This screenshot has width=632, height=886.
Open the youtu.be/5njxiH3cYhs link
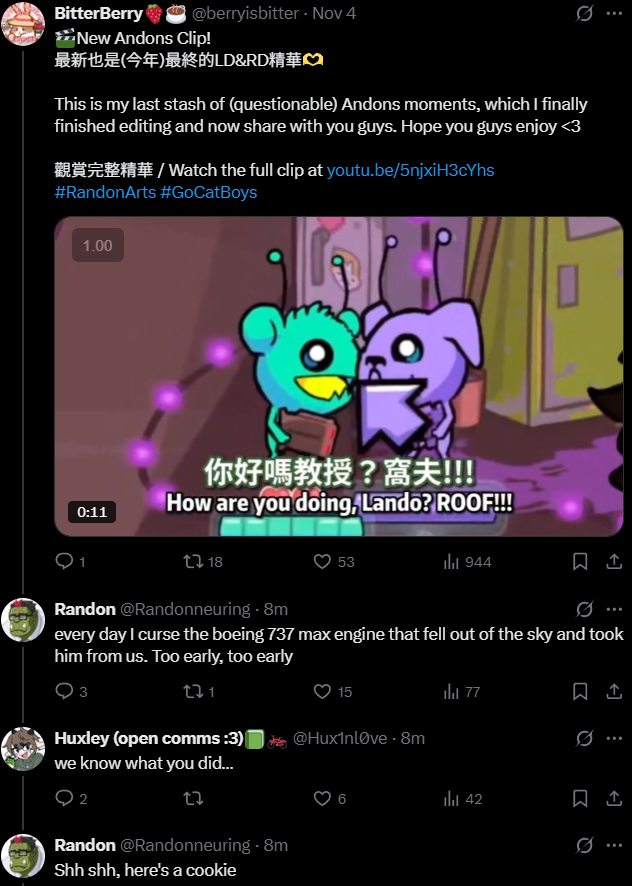click(x=410, y=170)
